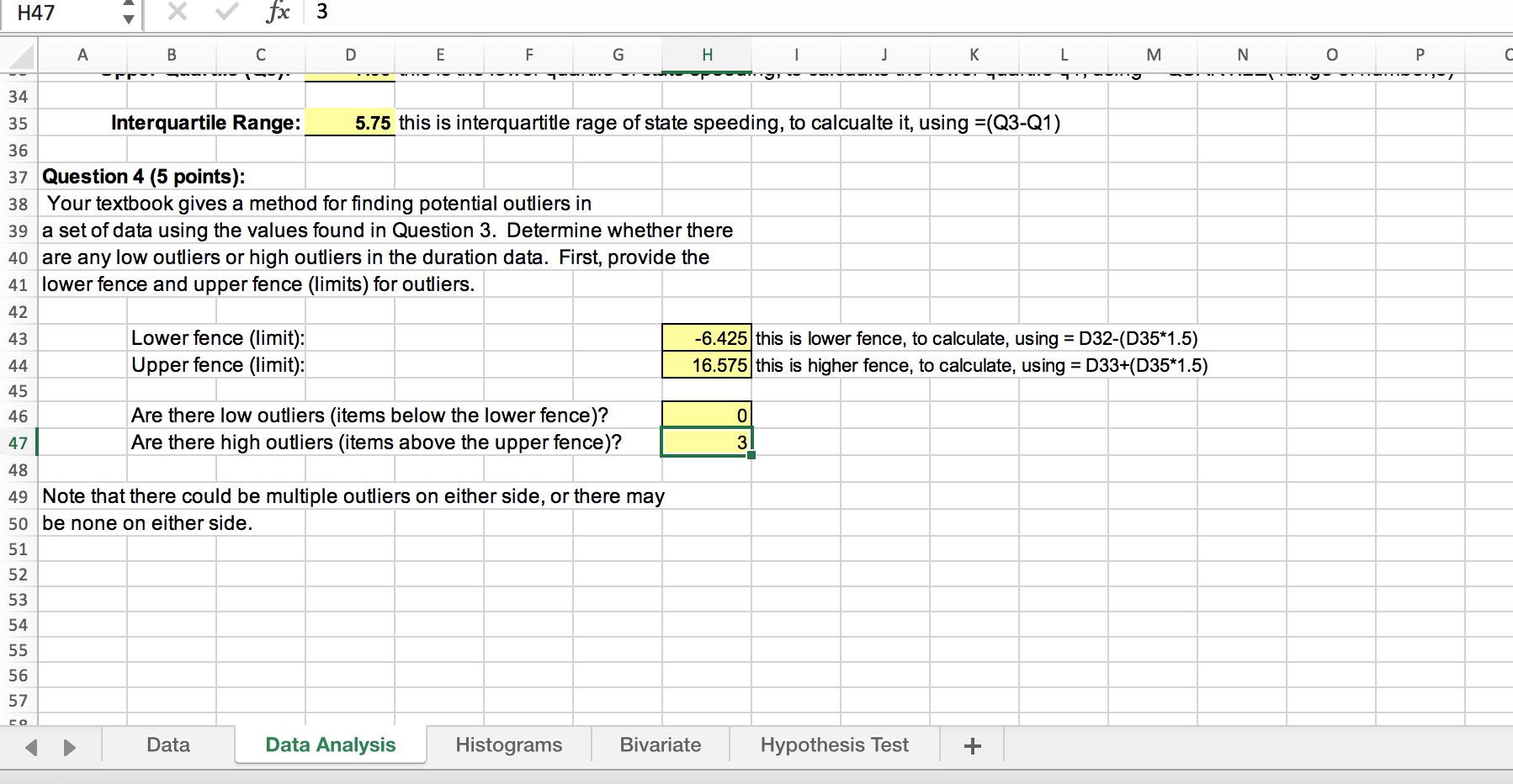The height and width of the screenshot is (784, 1513).
Task: Click high outliers cell showing 3
Action: (707, 442)
